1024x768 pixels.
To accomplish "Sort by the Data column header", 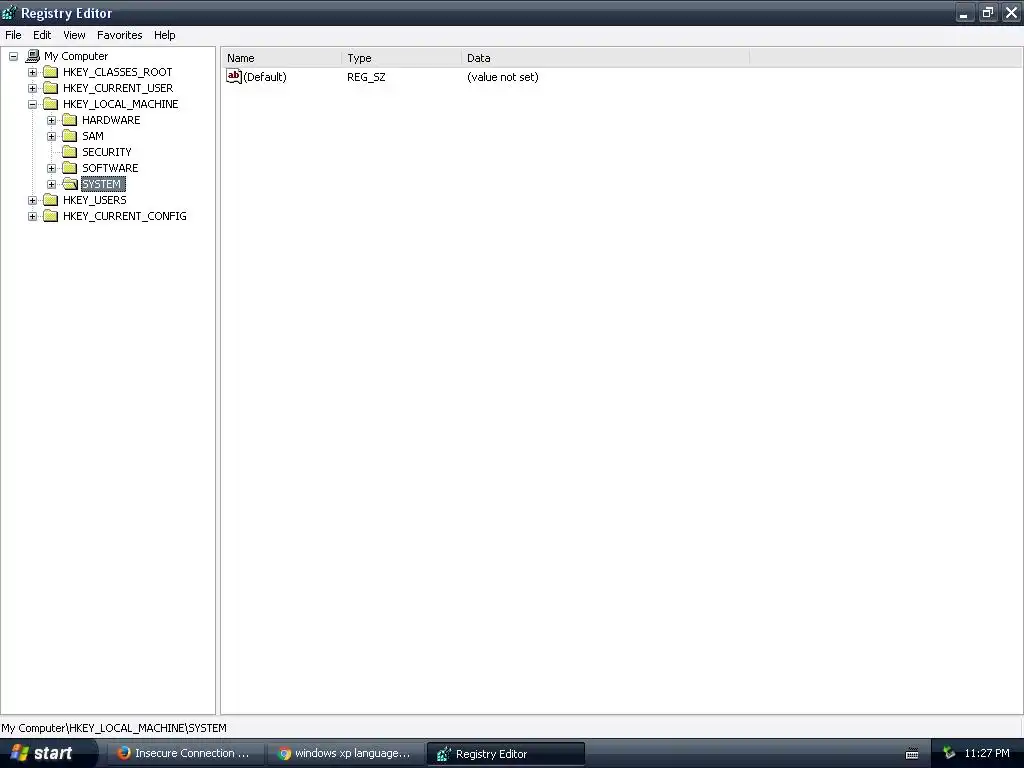I will 605,58.
